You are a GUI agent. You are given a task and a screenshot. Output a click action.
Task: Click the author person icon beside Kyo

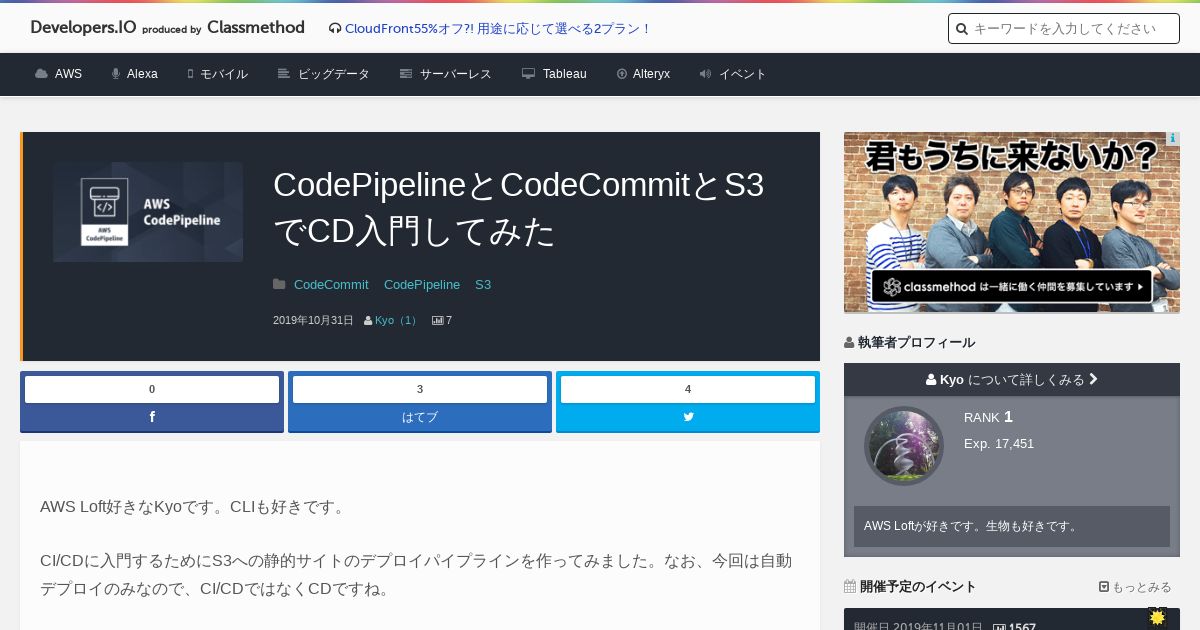click(x=368, y=321)
